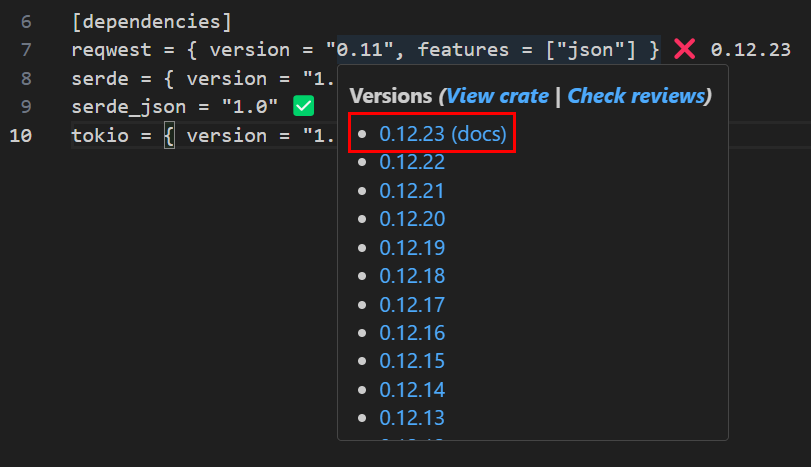Select version 0.12.22
This screenshot has height=467, width=811.
tap(412, 162)
